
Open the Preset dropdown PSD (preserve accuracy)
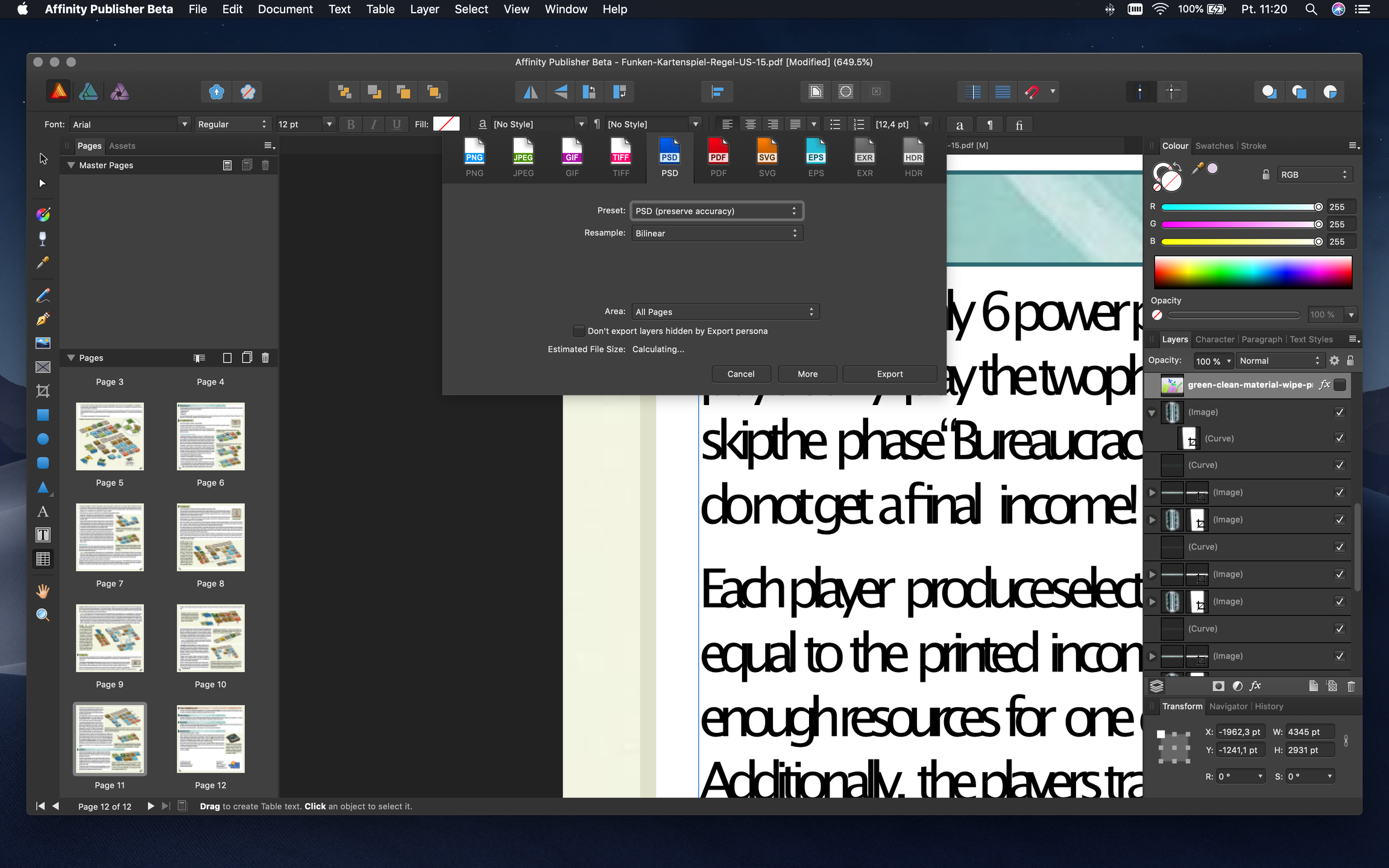[x=717, y=211]
